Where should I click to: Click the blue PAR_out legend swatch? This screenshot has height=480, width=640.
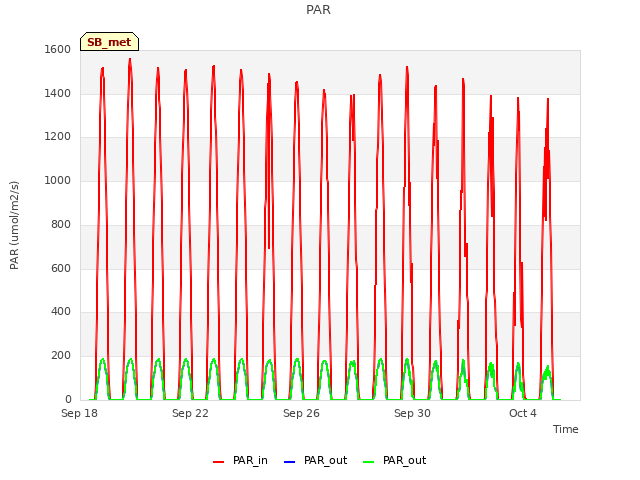tap(289, 462)
